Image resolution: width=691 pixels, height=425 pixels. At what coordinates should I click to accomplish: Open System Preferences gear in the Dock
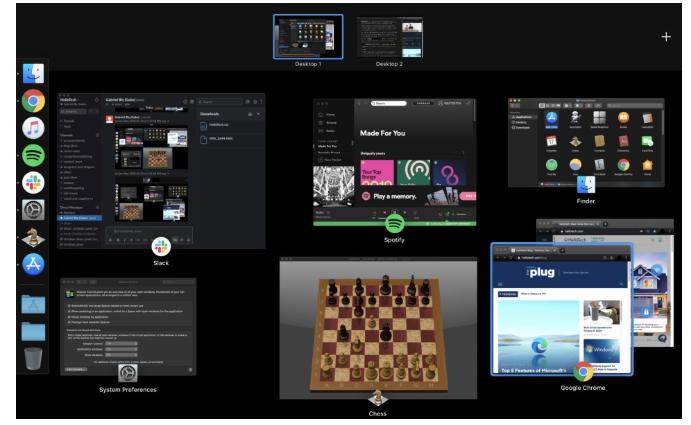pyautogui.click(x=33, y=210)
